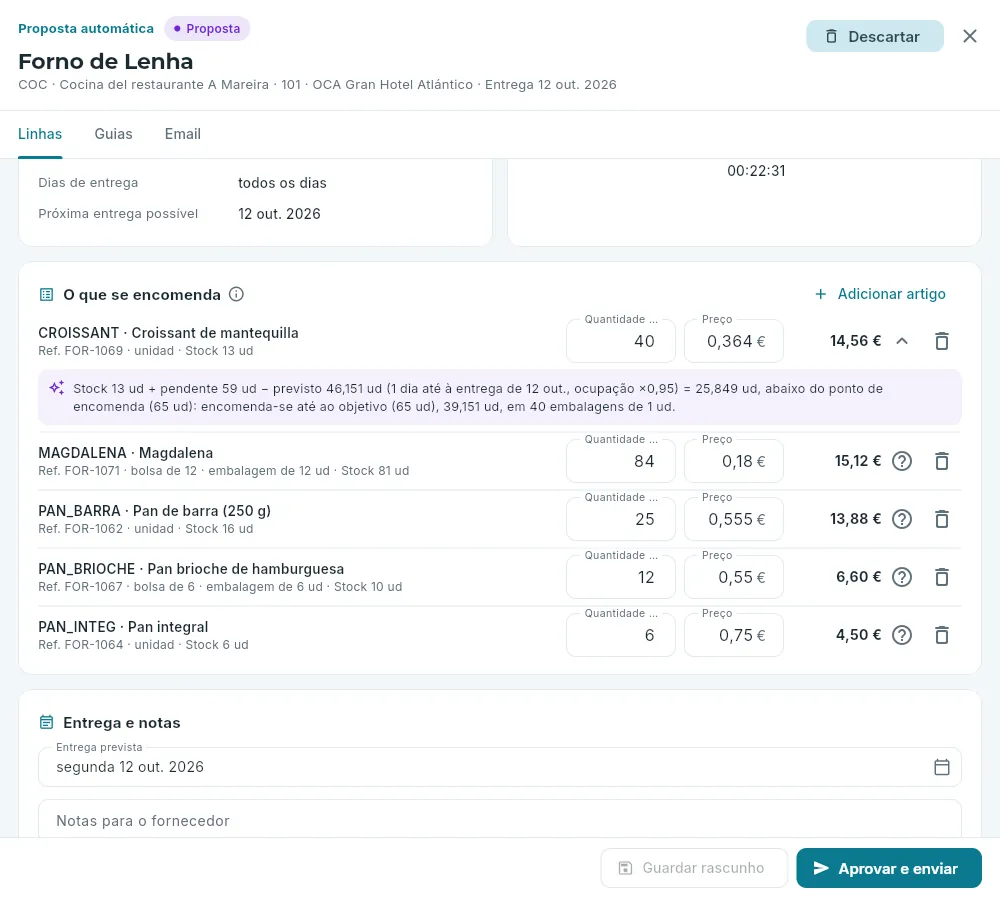Edit MAGDALENA price field 0,18 €
Image resolution: width=1000 pixels, height=900 pixels.
[x=733, y=461]
